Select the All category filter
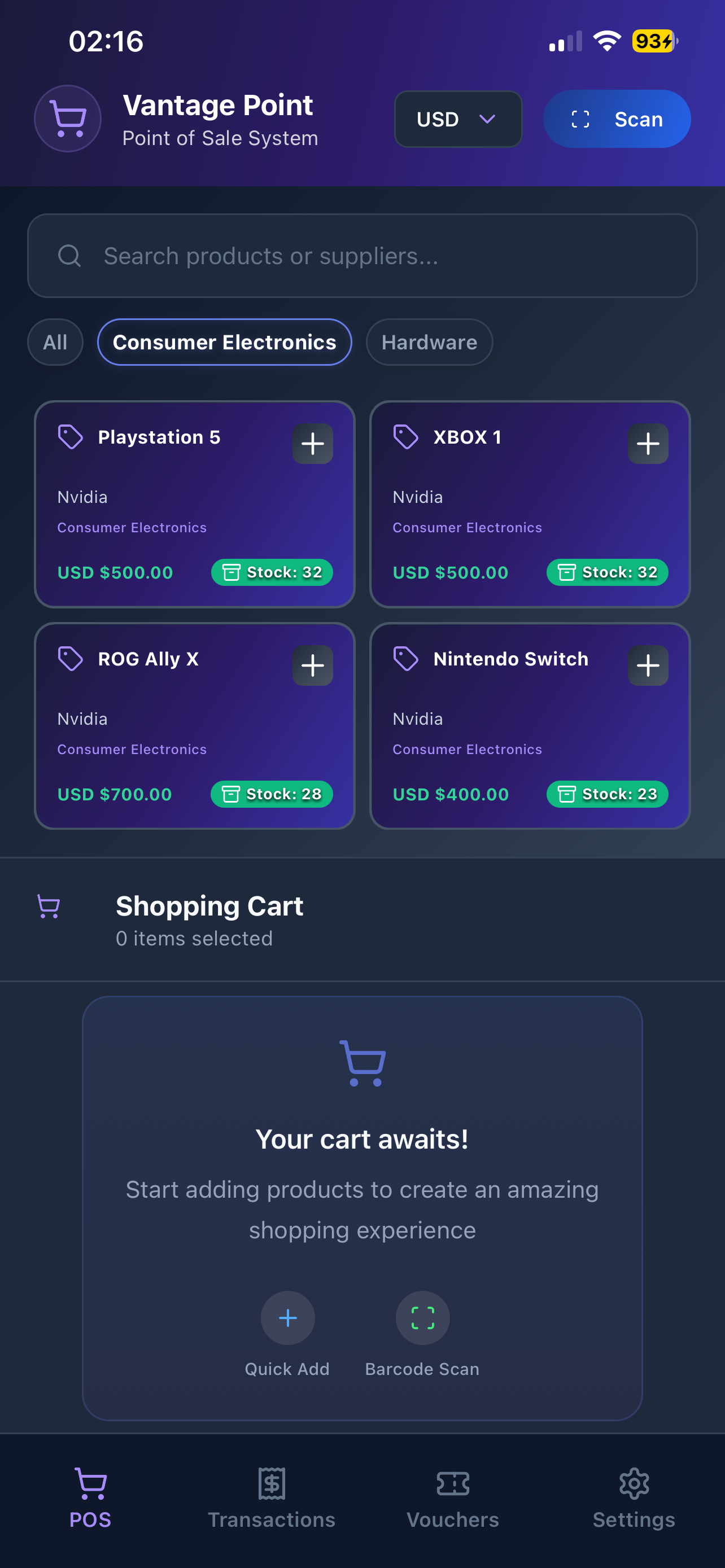The height and width of the screenshot is (1568, 725). (x=55, y=342)
